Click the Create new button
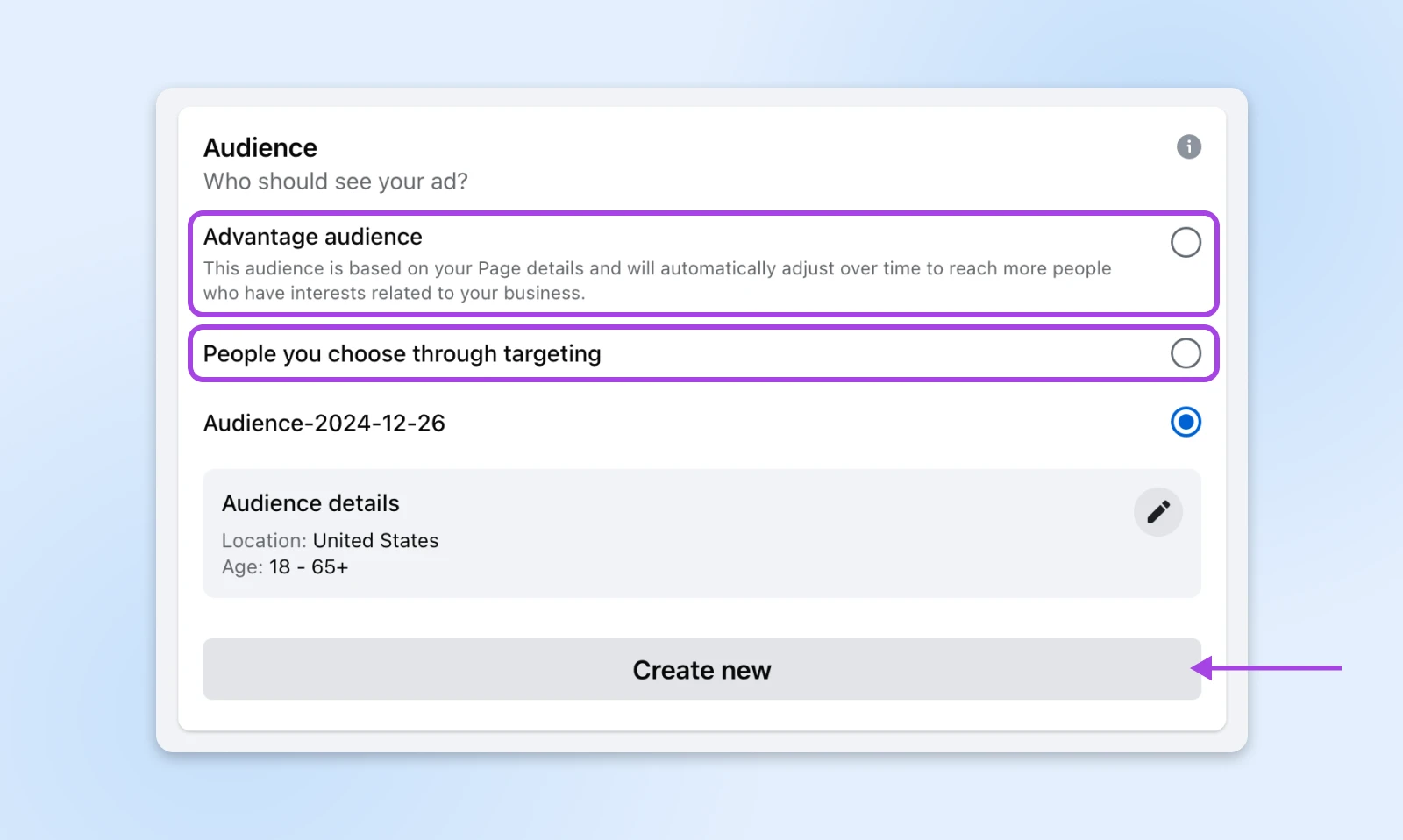Image resolution: width=1403 pixels, height=840 pixels. [x=701, y=669]
